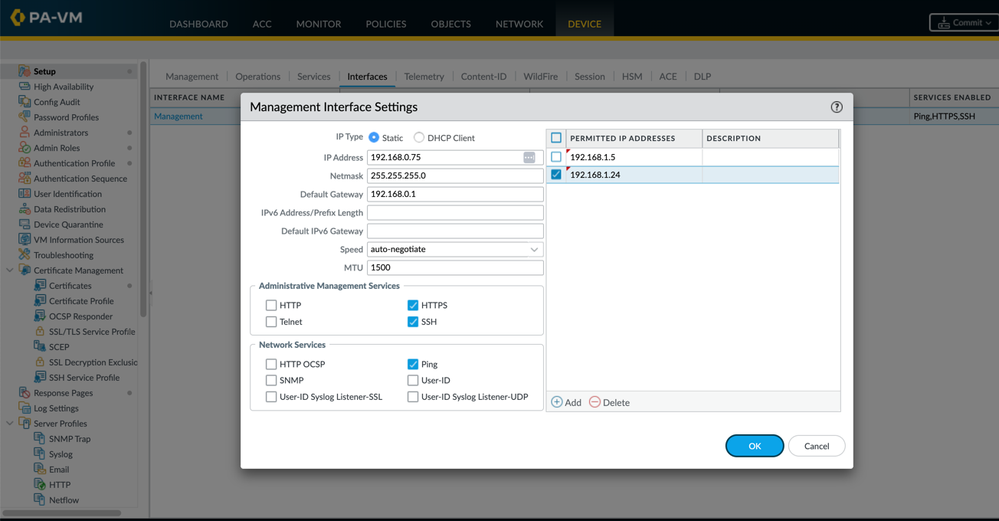
Task: Uncheck the SSH management service
Action: (x=412, y=322)
